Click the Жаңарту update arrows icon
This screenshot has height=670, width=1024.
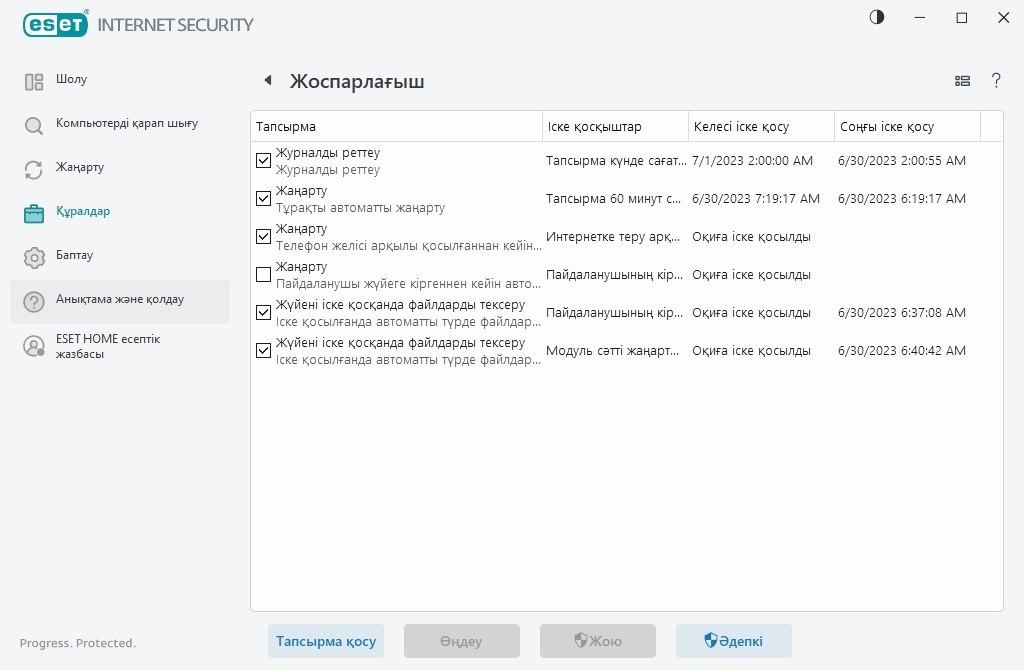point(34,170)
